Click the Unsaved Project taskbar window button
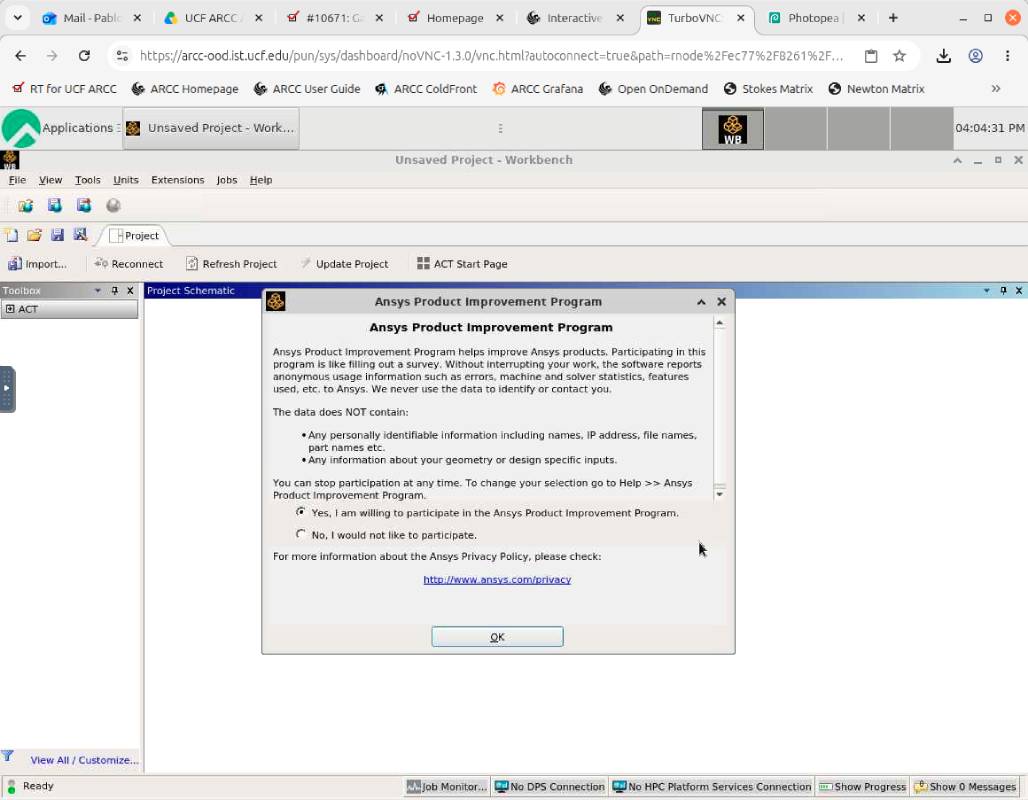 tap(211, 128)
